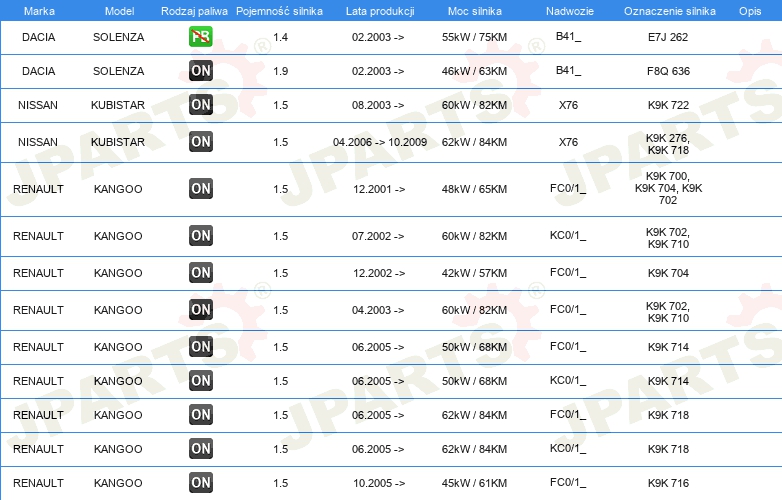
Task: Click the ON icon in the 62kW KC0/1_ Kangoo row
Action: tap(200, 448)
